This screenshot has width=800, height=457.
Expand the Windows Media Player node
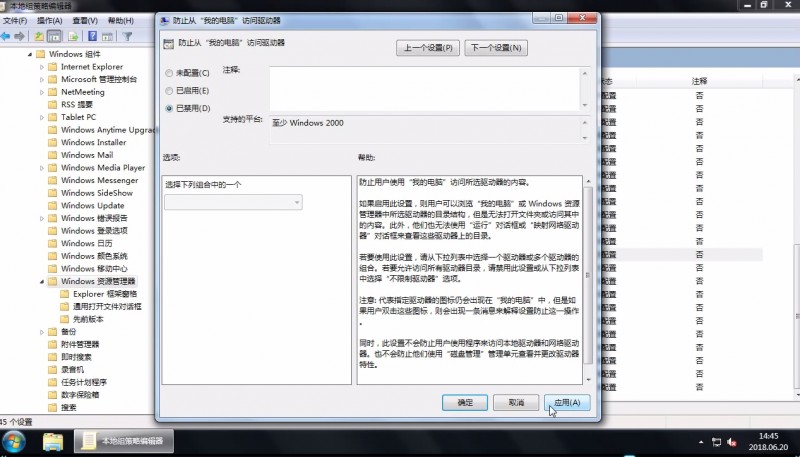(42, 168)
